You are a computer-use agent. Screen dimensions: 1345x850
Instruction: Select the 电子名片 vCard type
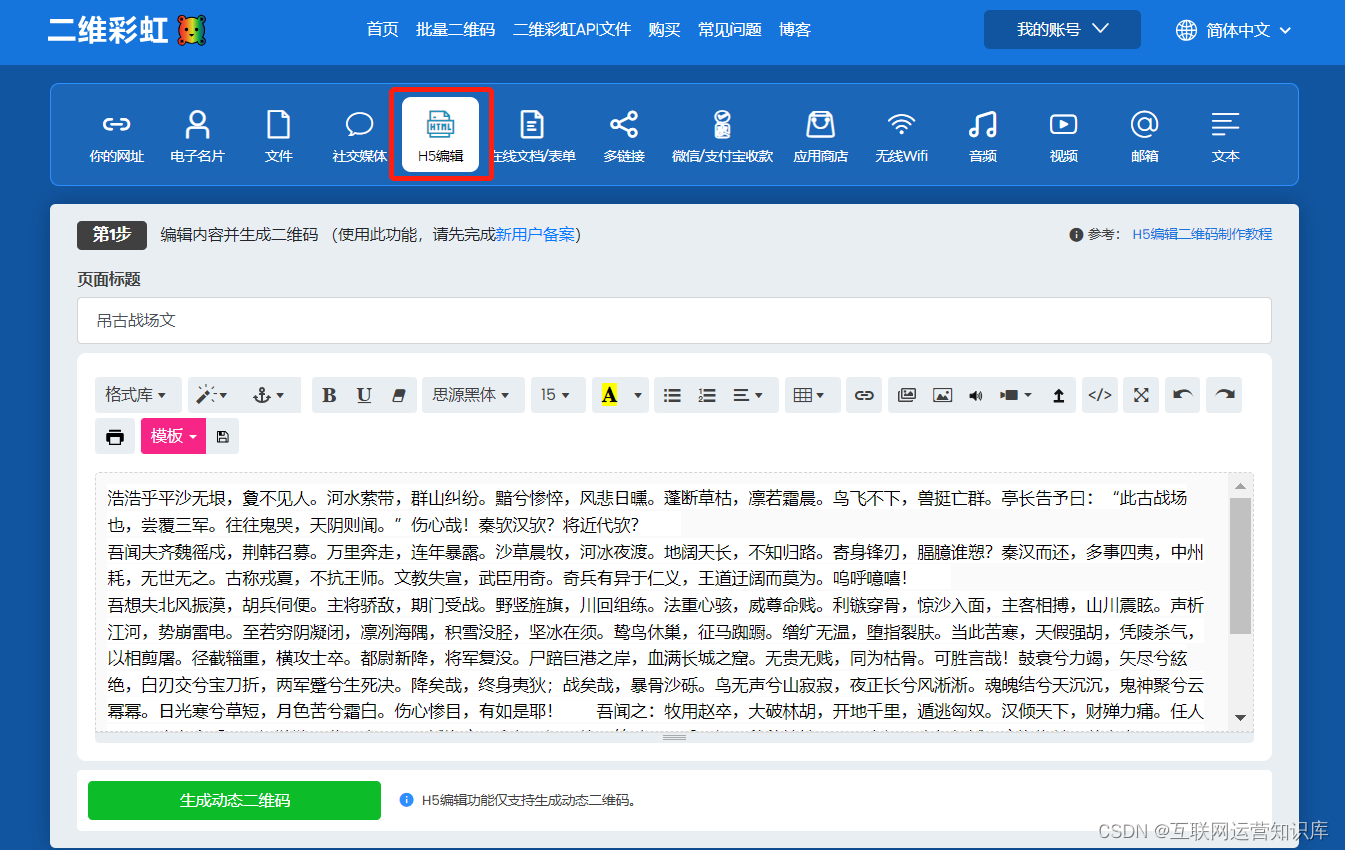click(198, 136)
